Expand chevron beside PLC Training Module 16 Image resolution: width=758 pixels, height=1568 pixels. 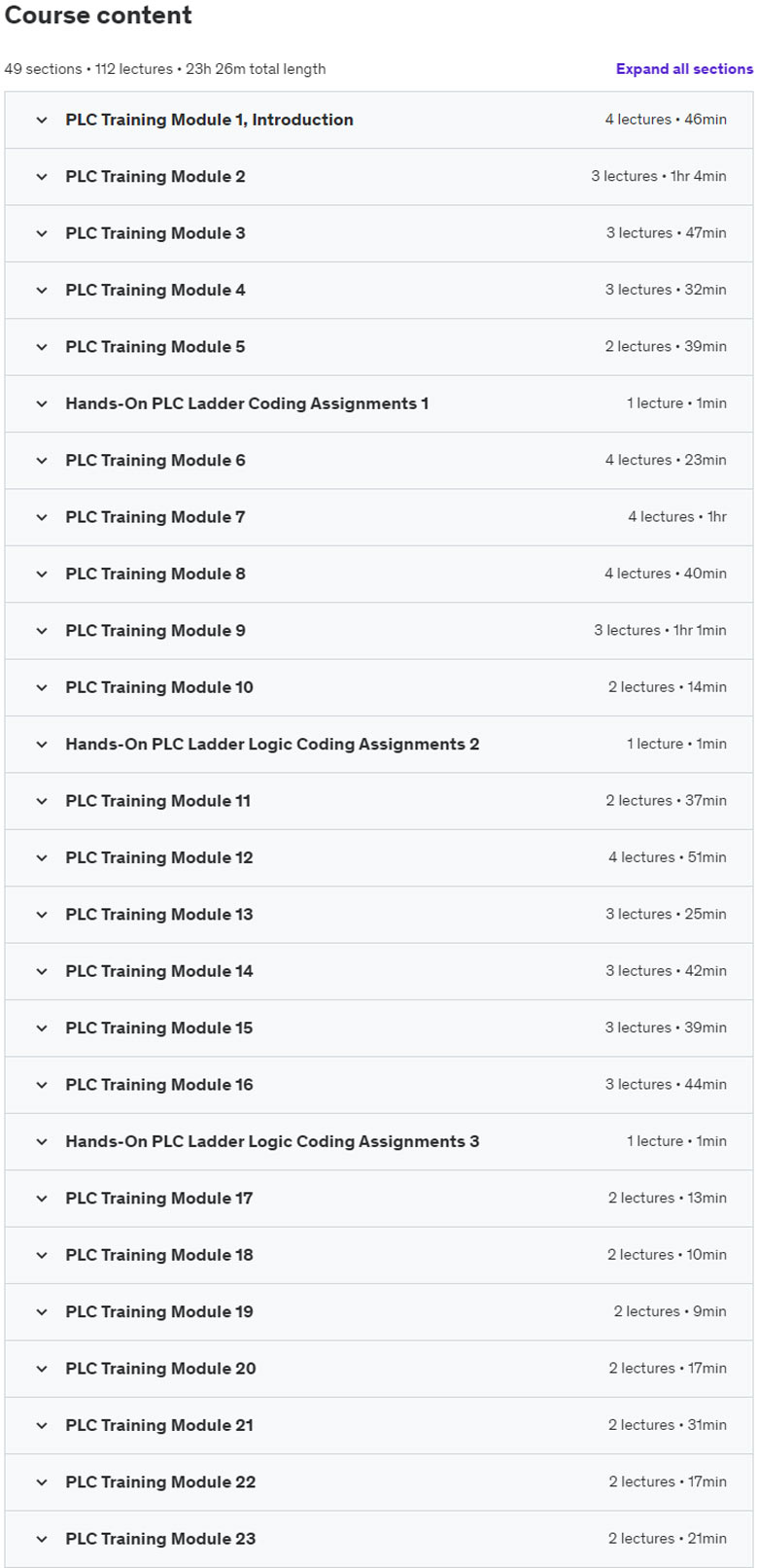pyautogui.click(x=42, y=1085)
